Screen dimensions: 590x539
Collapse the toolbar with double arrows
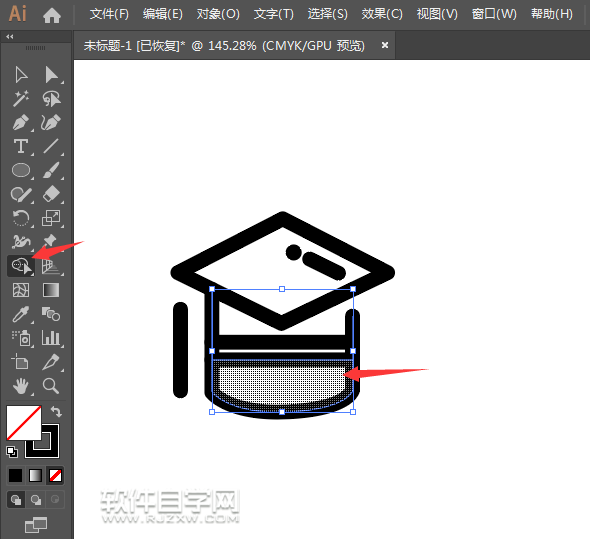coord(10,37)
